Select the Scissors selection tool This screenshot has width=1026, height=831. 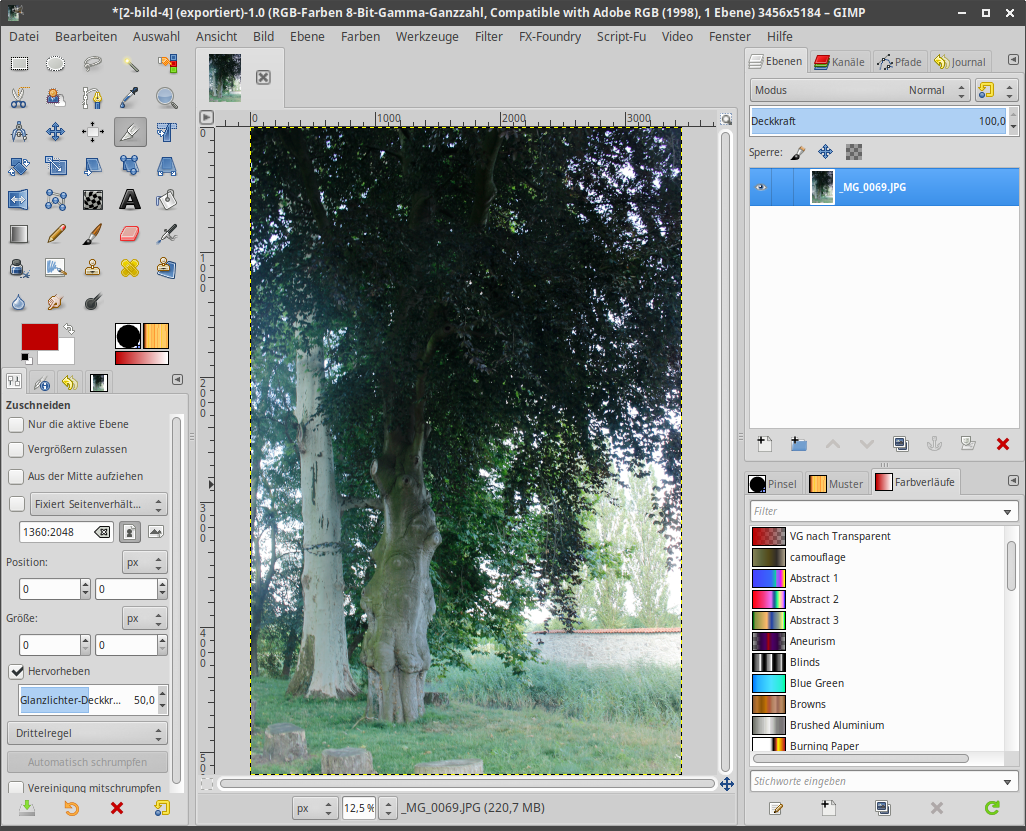[19, 98]
